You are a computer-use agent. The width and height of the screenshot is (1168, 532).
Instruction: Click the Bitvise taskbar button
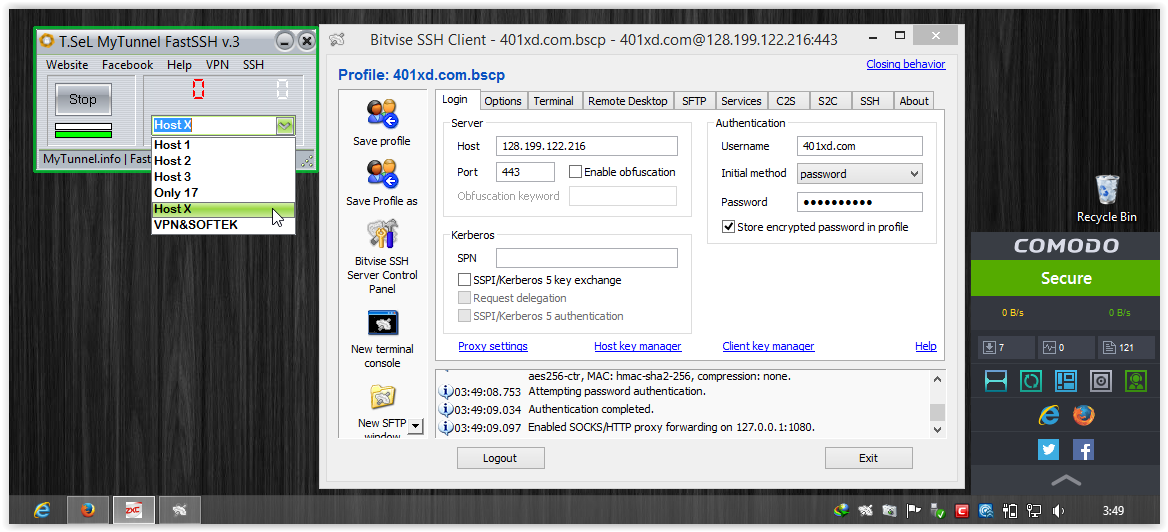pos(180,510)
